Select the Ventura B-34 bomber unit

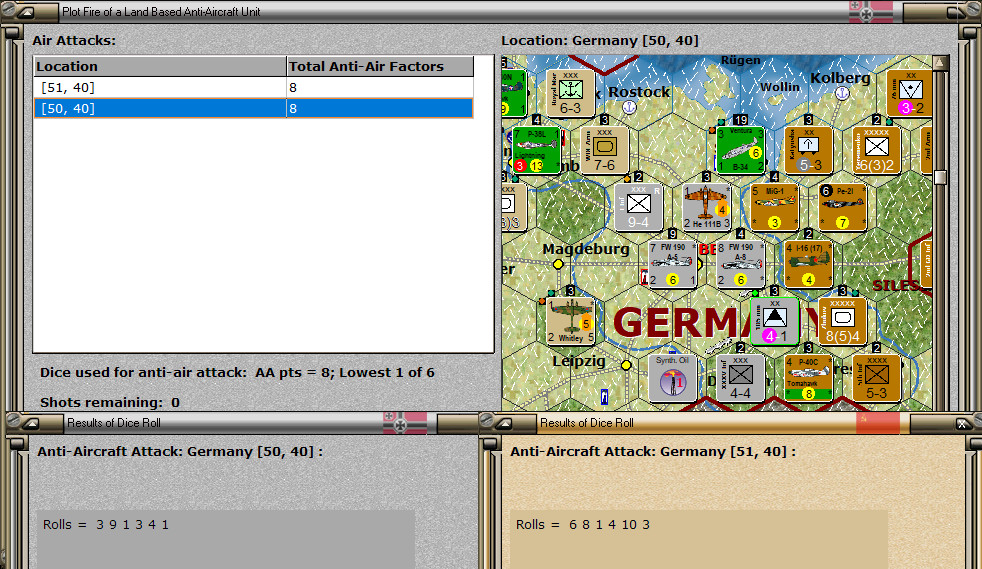point(740,150)
